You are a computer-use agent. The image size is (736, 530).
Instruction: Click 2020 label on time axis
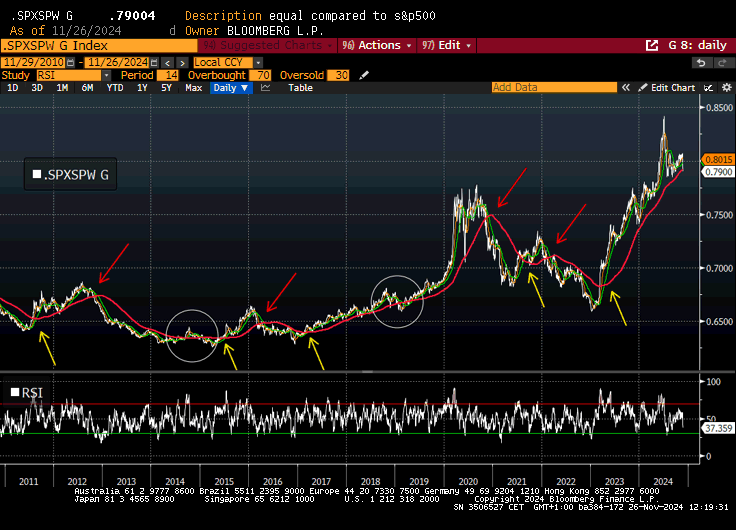click(x=468, y=482)
